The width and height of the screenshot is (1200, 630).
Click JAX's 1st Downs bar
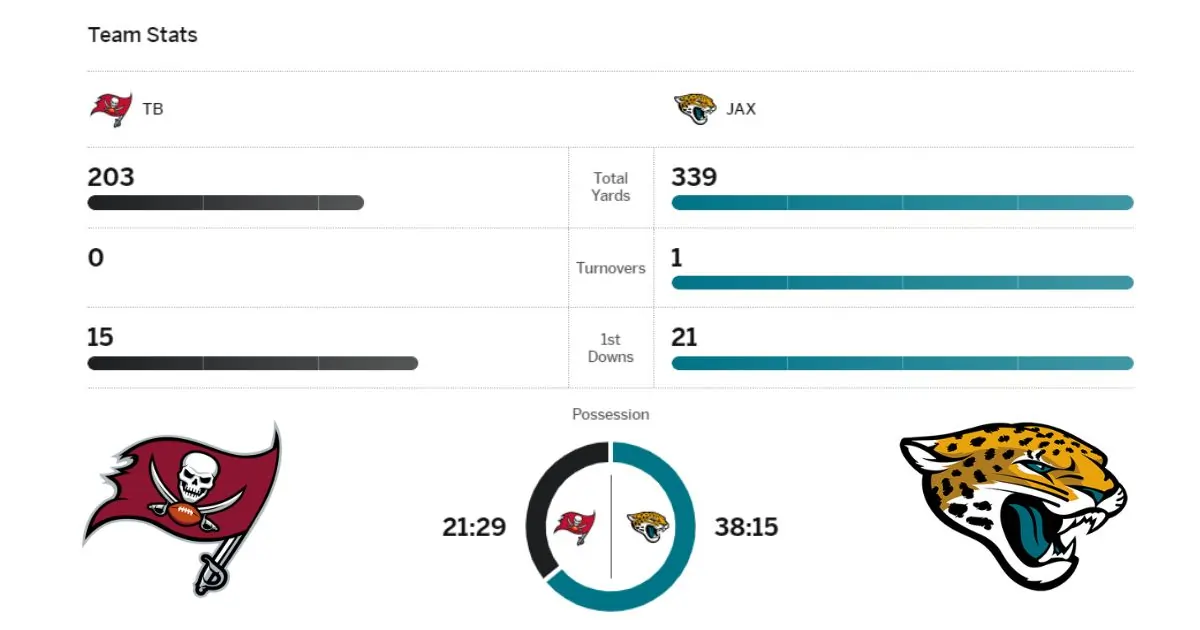point(902,363)
